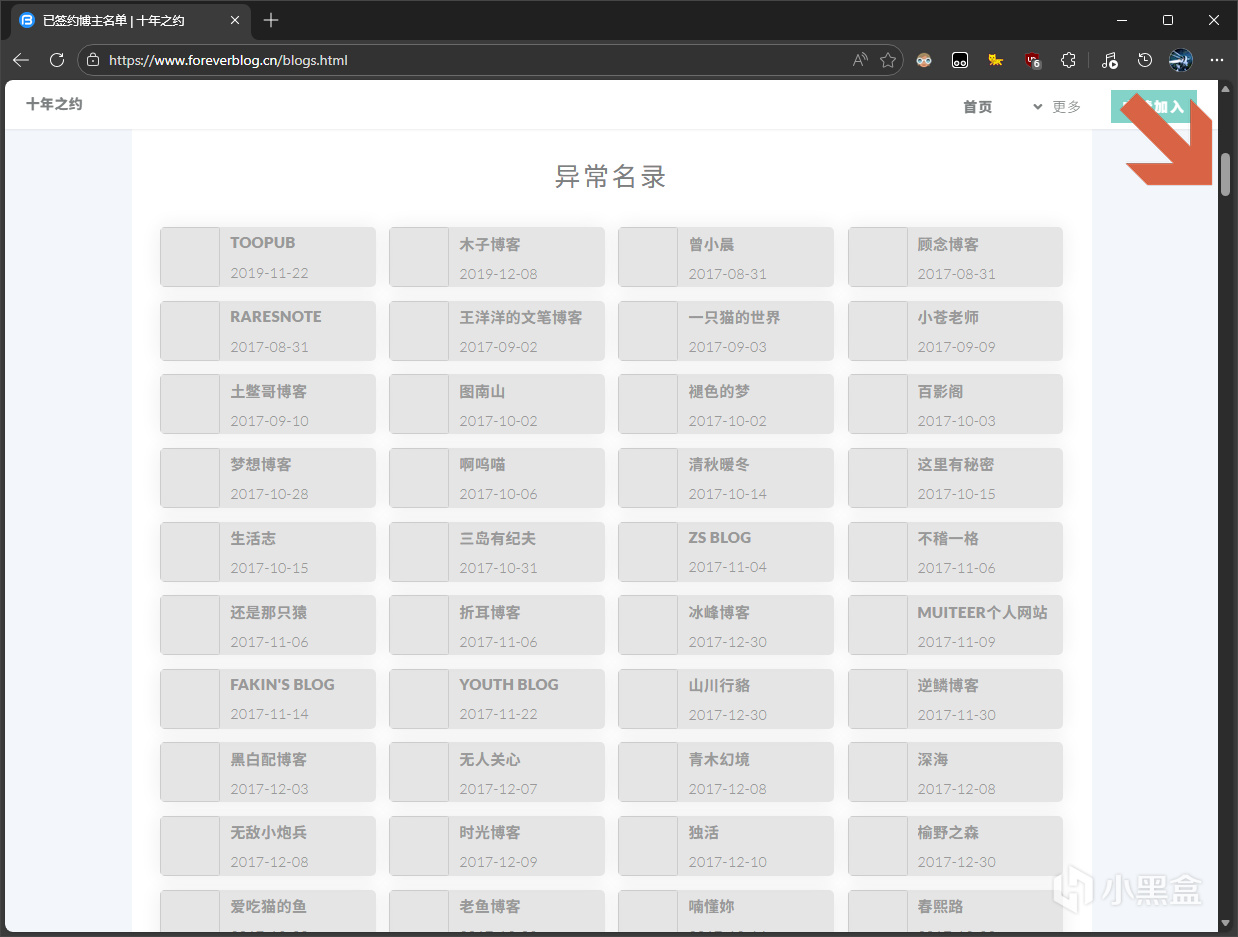Open the user profile avatar

pos(1181,60)
